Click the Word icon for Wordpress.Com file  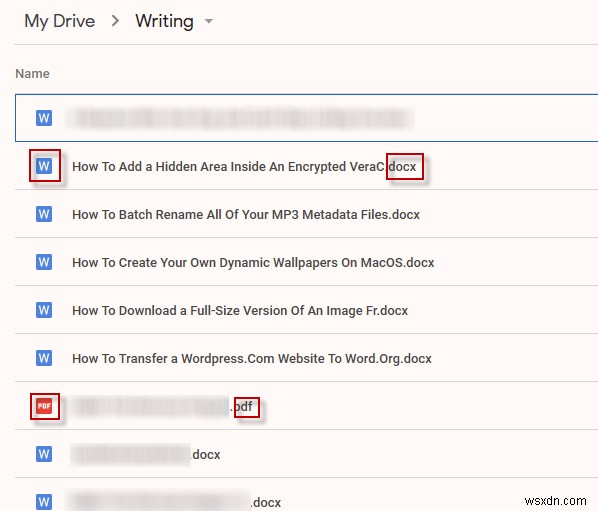[x=44, y=358]
